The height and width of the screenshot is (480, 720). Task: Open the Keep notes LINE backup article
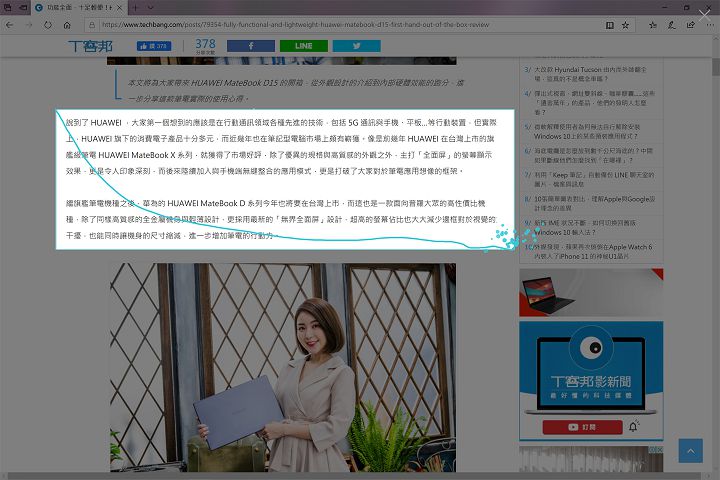[590, 179]
